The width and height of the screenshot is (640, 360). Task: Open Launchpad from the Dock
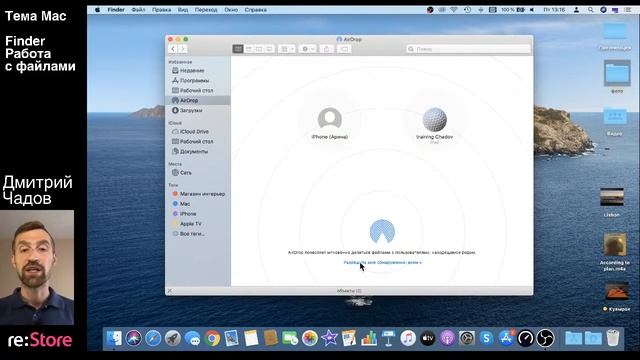[173, 338]
